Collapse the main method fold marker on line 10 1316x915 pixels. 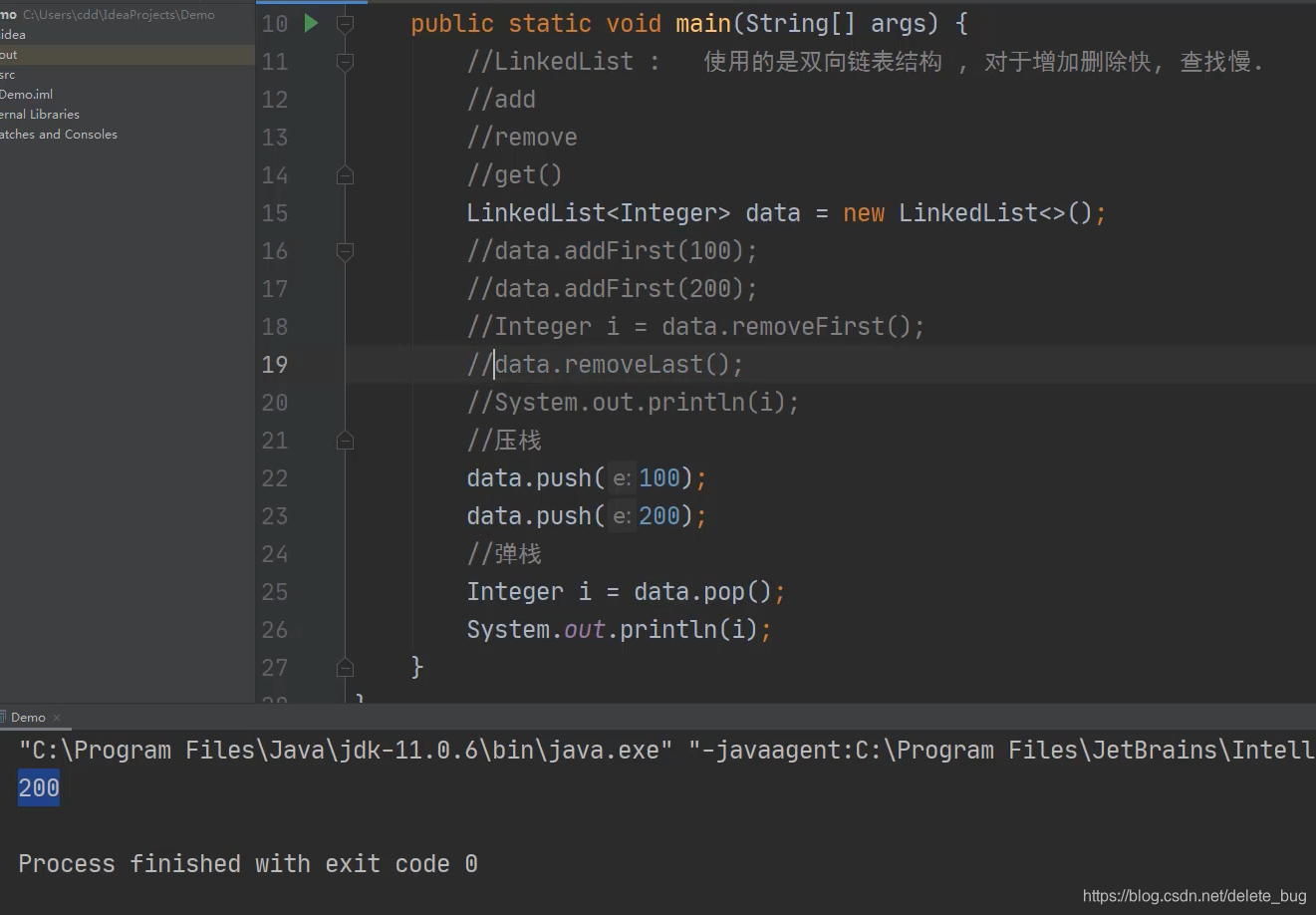tap(345, 24)
